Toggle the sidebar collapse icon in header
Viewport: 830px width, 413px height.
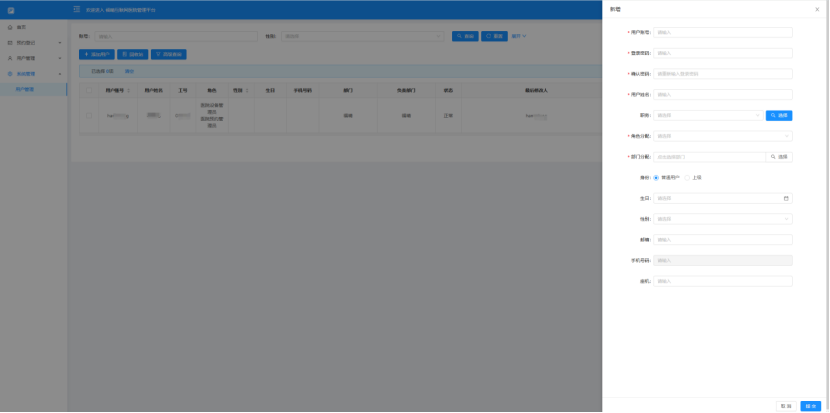tap(76, 9)
